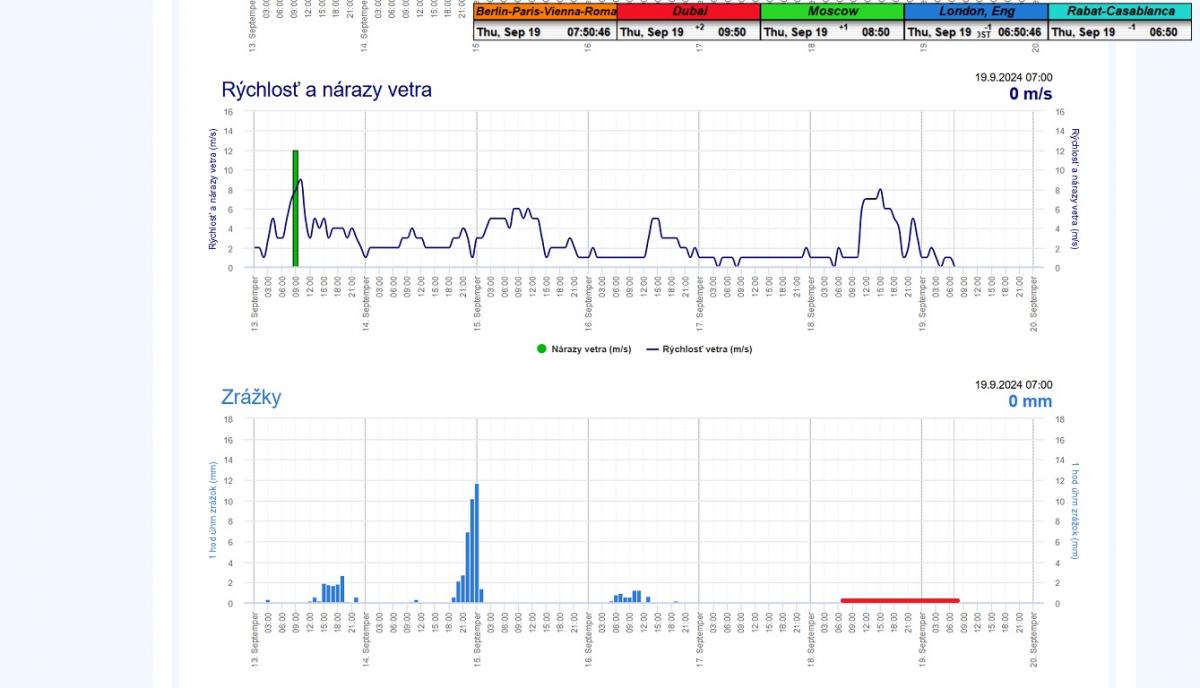Toggle the Nárazy vetra (m/s) legend label
This screenshot has width=1200, height=688.
click(591, 349)
